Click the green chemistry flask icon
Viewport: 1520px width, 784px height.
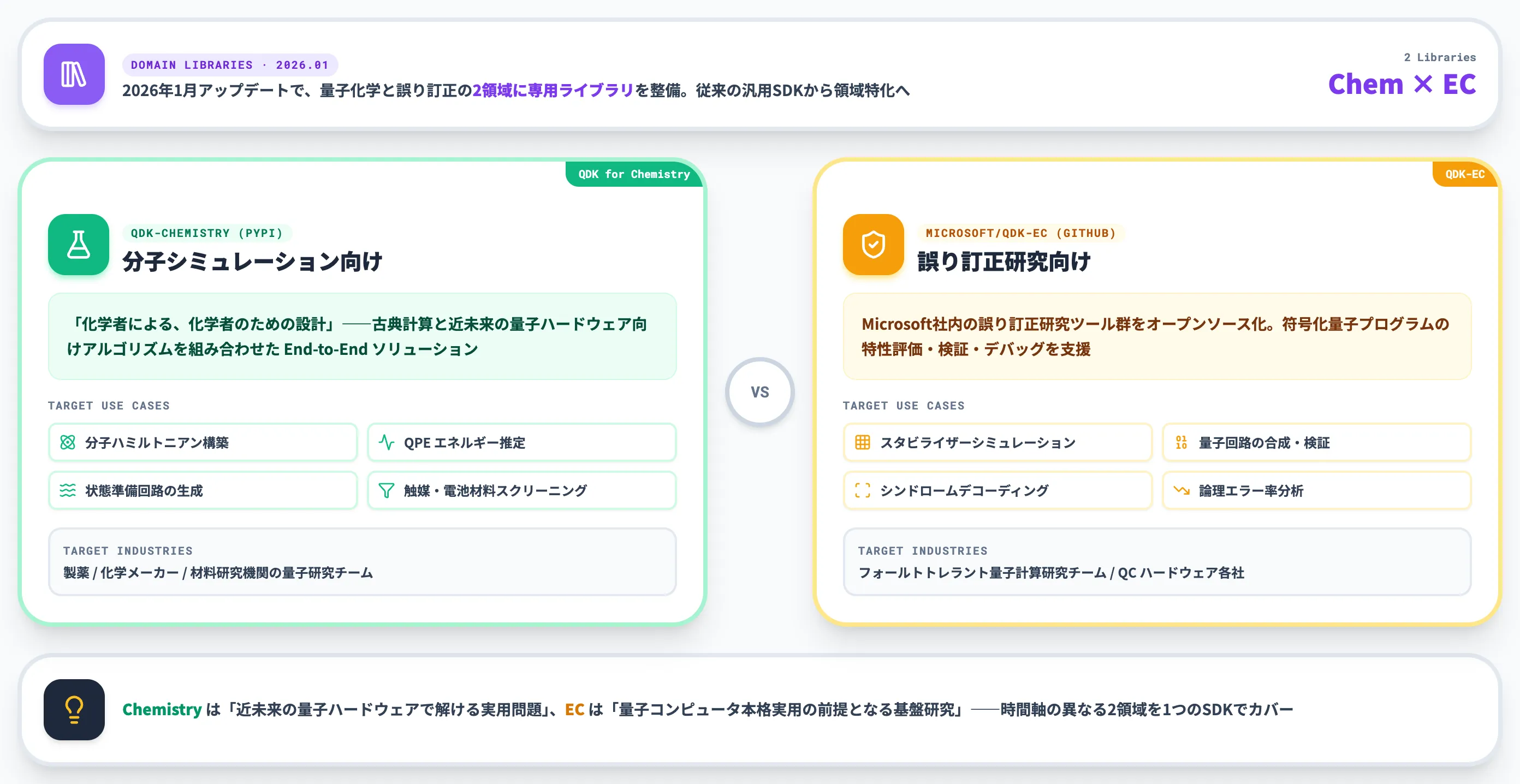coord(79,244)
